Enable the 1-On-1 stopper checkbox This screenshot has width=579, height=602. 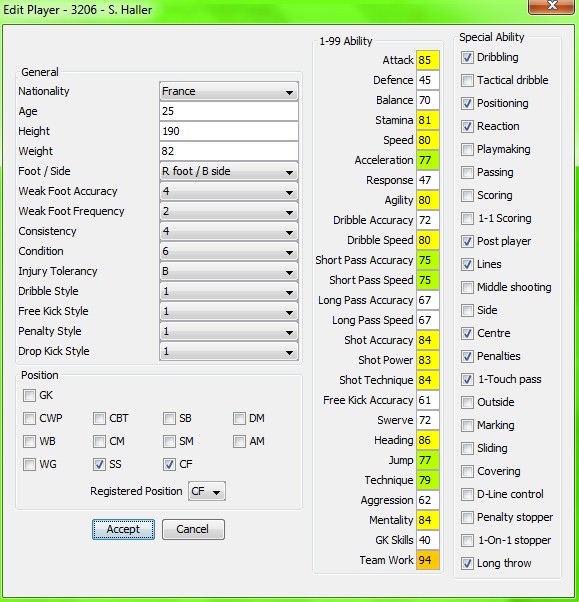[467, 540]
